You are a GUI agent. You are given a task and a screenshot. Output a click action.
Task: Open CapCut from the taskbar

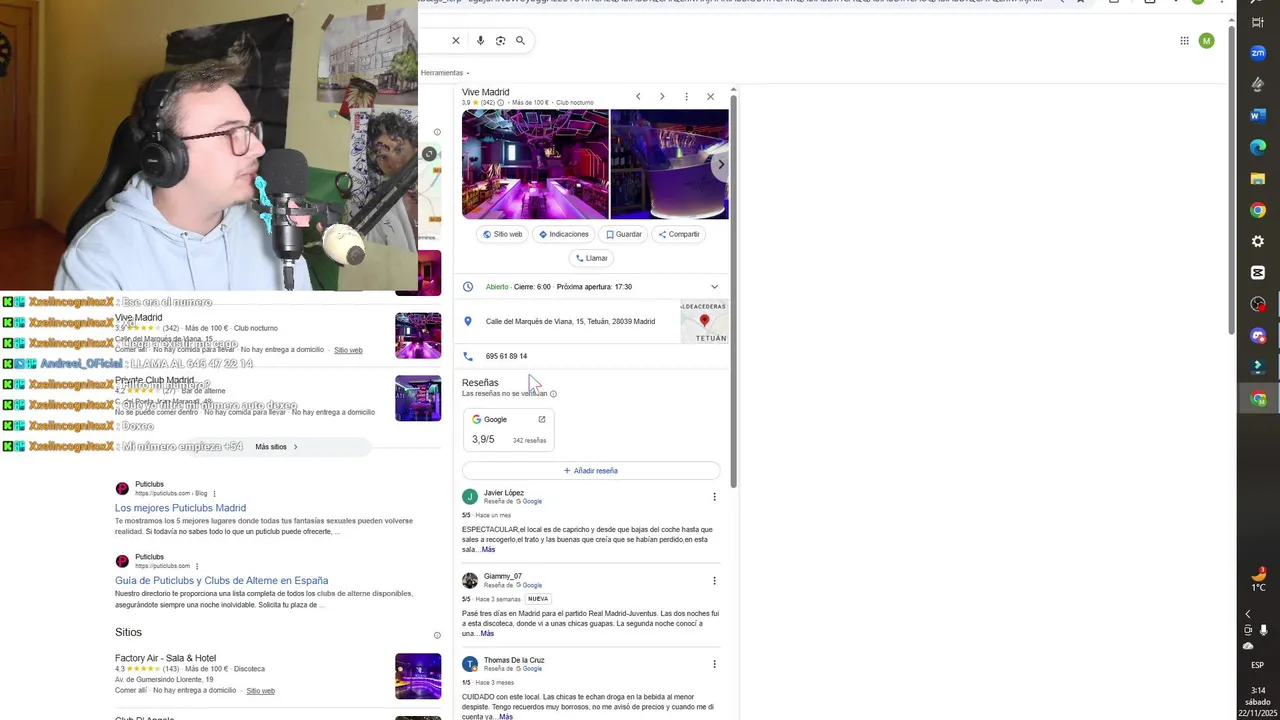pyautogui.click(x=1258, y=273)
